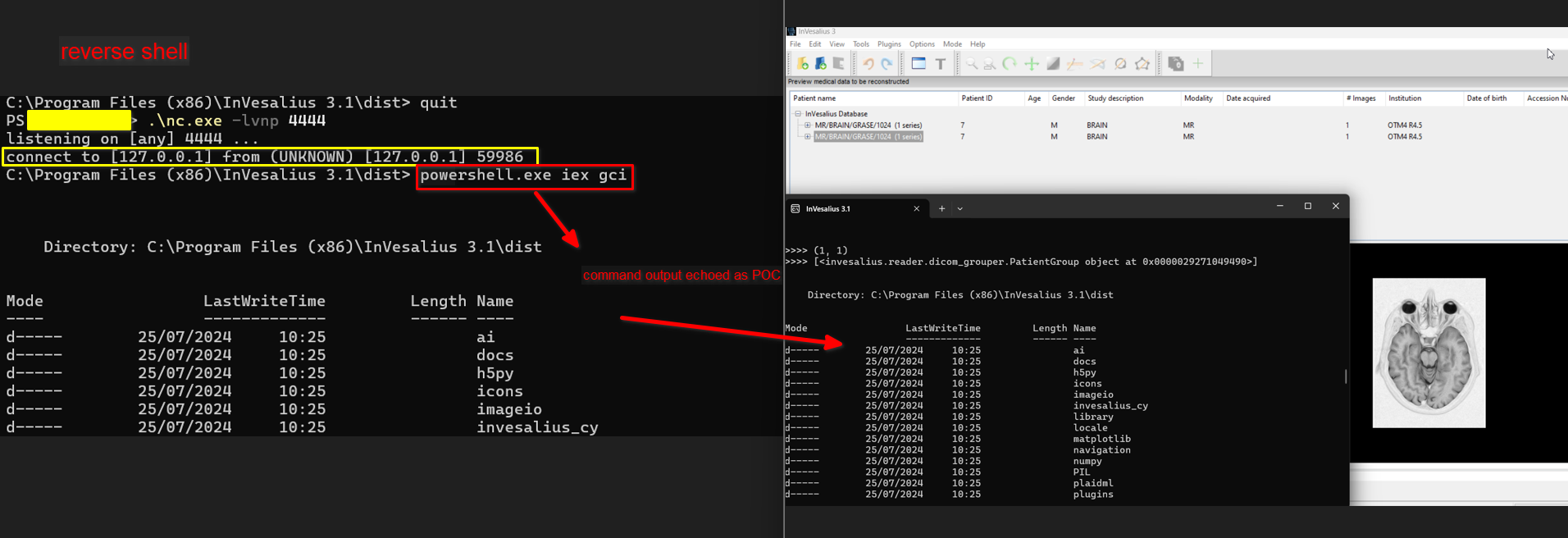Click 'imageio' in the left terminal listing
Viewport: 1568px width, 538px height.
pyautogui.click(x=509, y=409)
